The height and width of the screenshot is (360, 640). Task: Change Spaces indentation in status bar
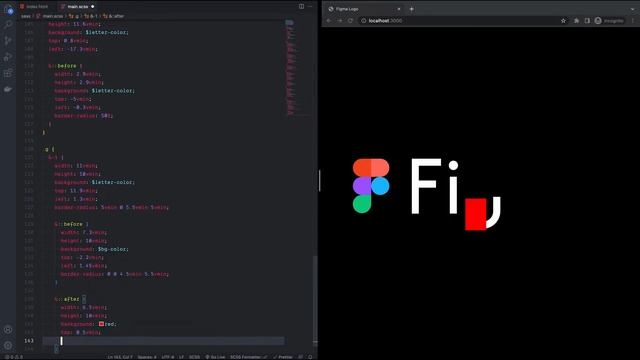pyautogui.click(x=147, y=357)
